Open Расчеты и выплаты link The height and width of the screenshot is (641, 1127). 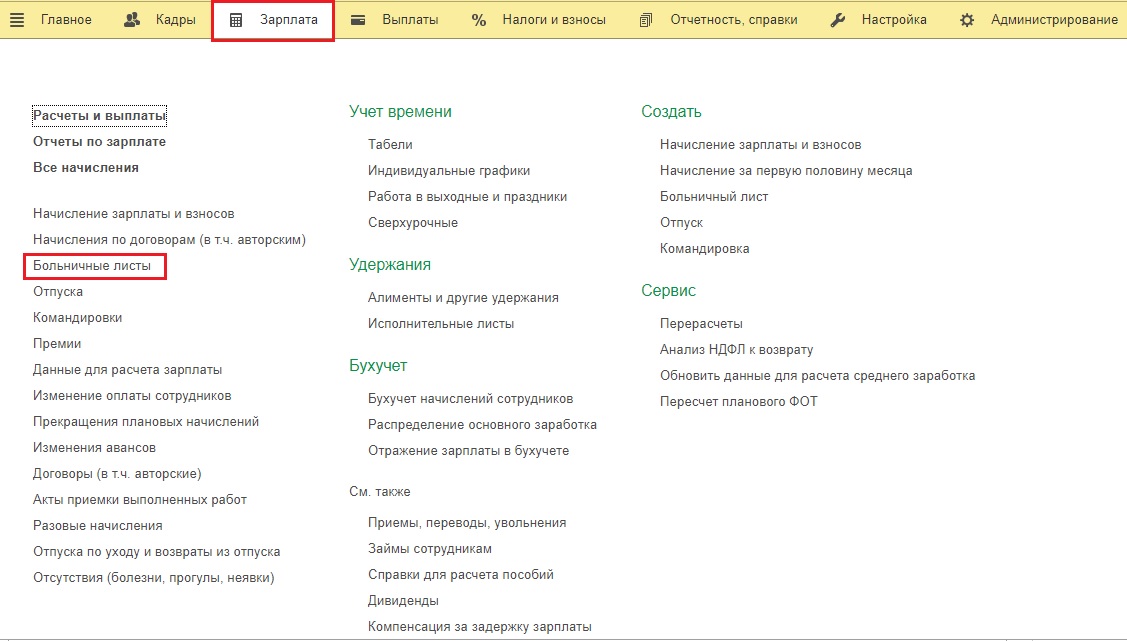(99, 116)
